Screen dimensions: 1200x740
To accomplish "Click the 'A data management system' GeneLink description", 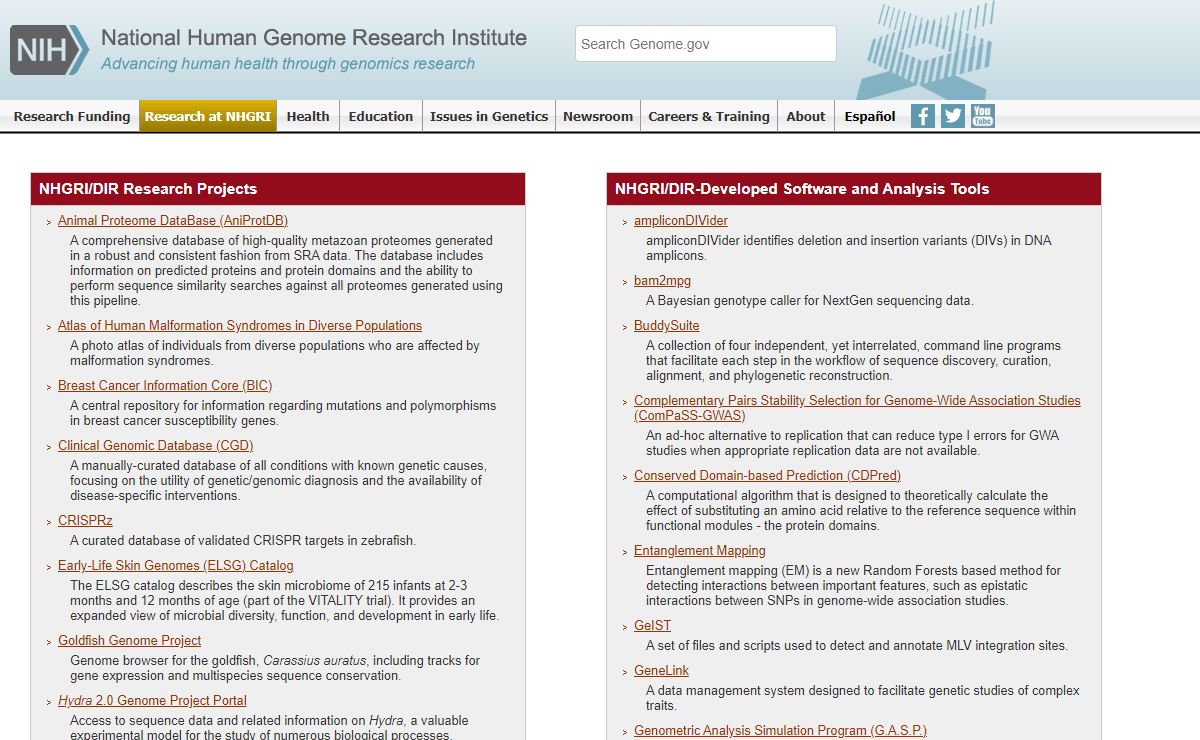I will [x=863, y=698].
